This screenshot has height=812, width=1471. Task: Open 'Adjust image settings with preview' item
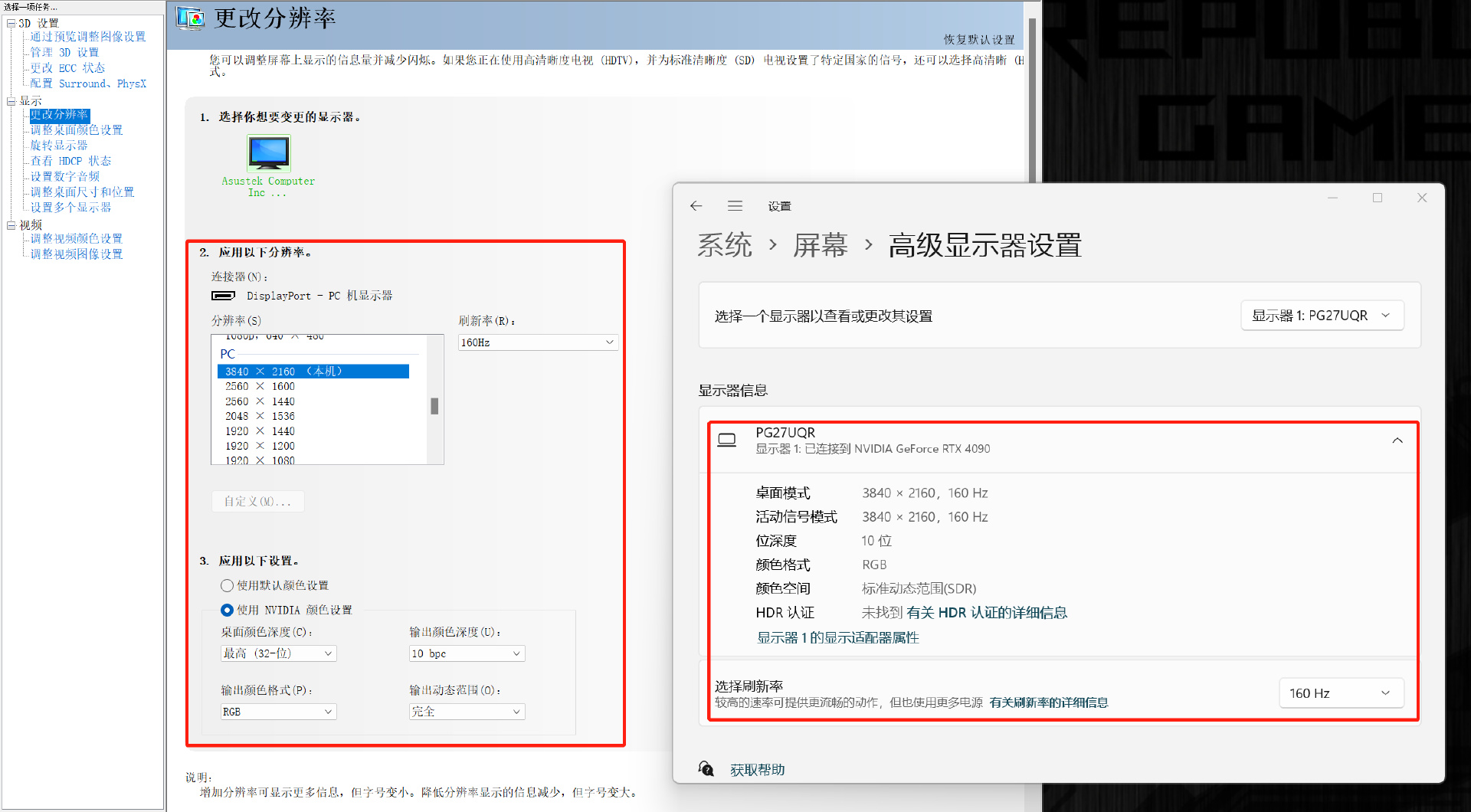coord(88,37)
